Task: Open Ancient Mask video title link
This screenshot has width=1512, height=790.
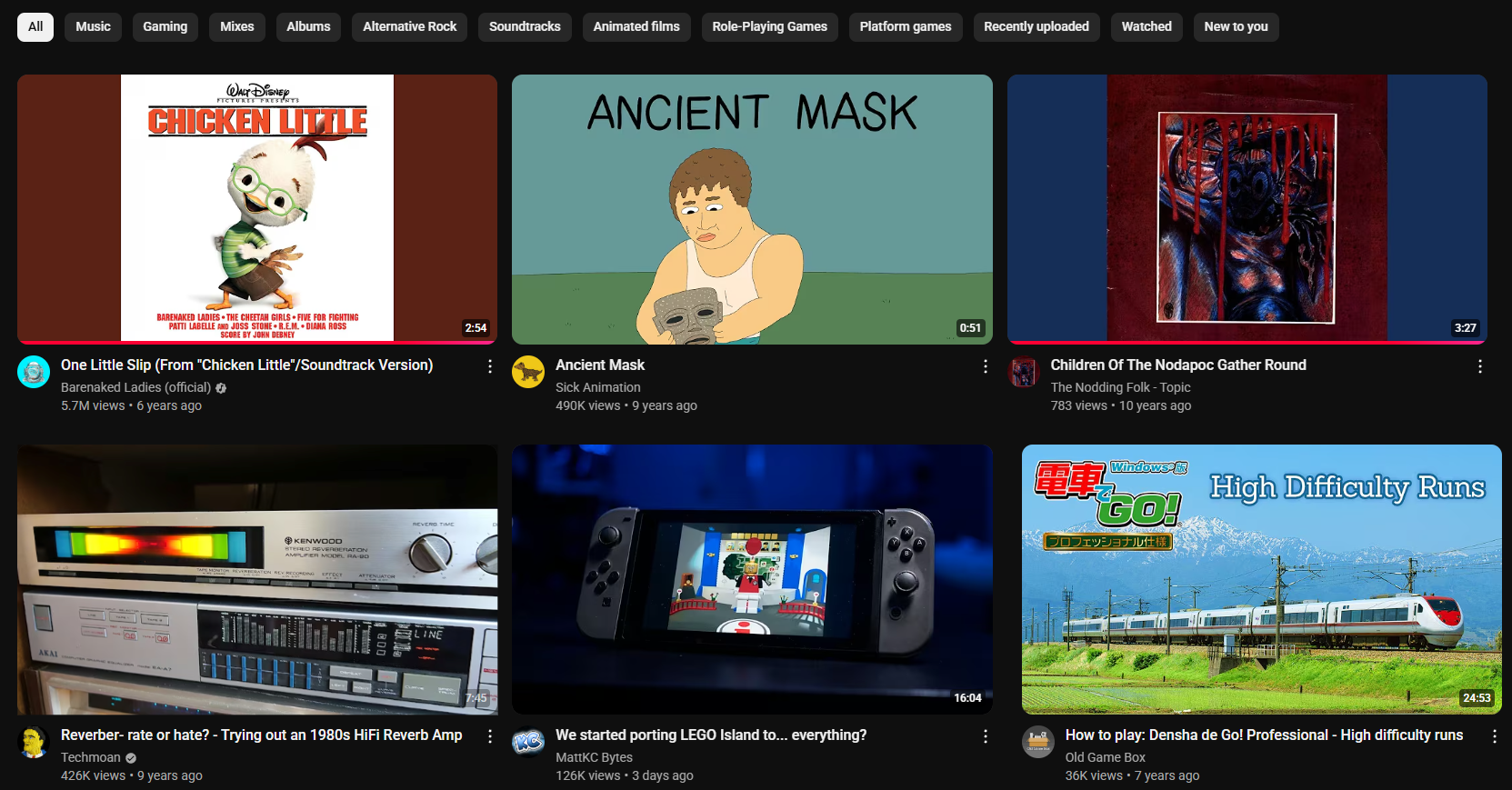Action: point(600,365)
